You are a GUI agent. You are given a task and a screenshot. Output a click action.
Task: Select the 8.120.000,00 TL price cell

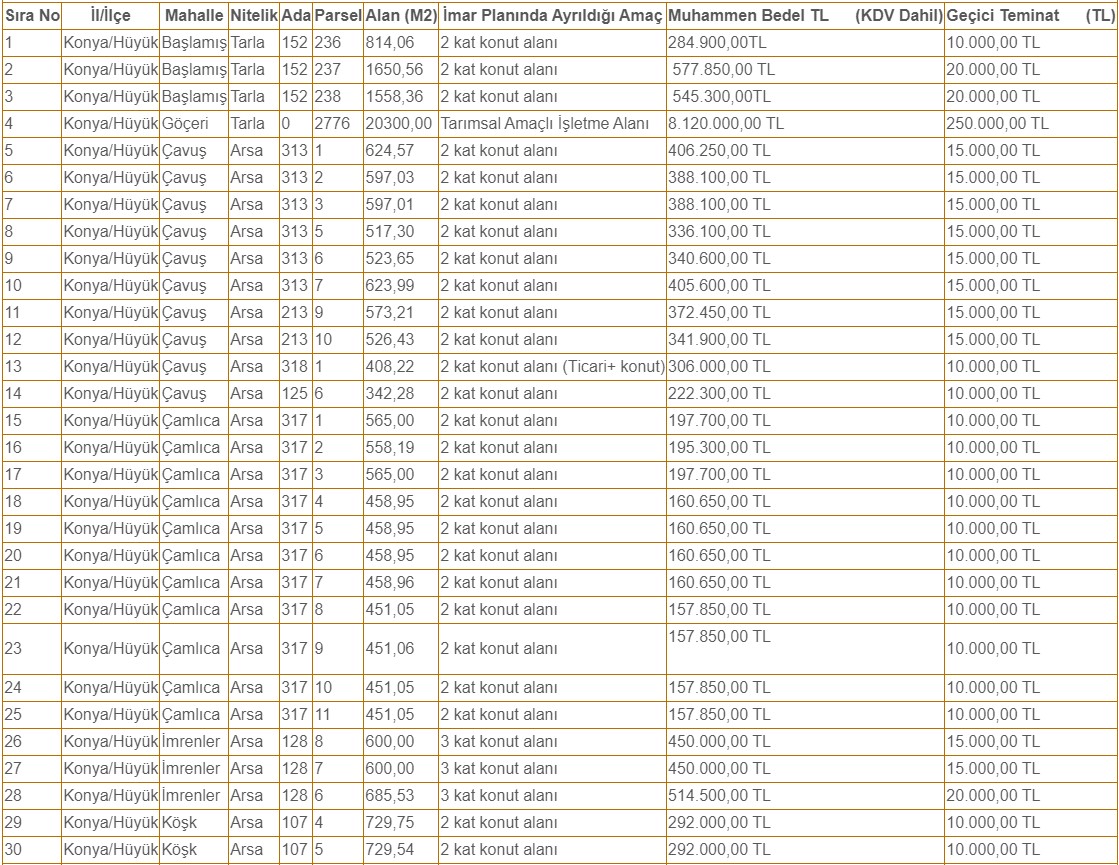[726, 124]
